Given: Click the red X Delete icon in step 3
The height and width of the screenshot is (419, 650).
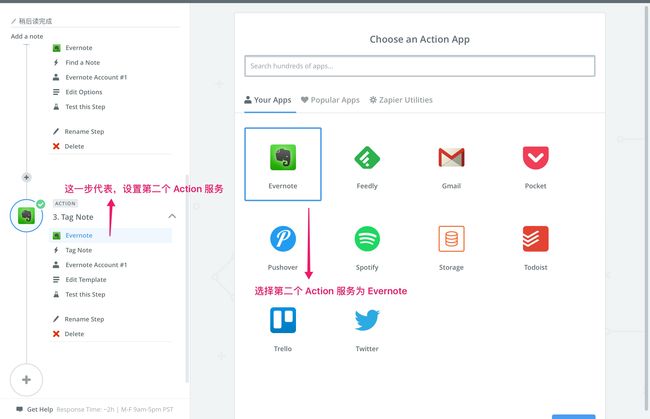Looking at the screenshot, I should pyautogui.click(x=56, y=334).
